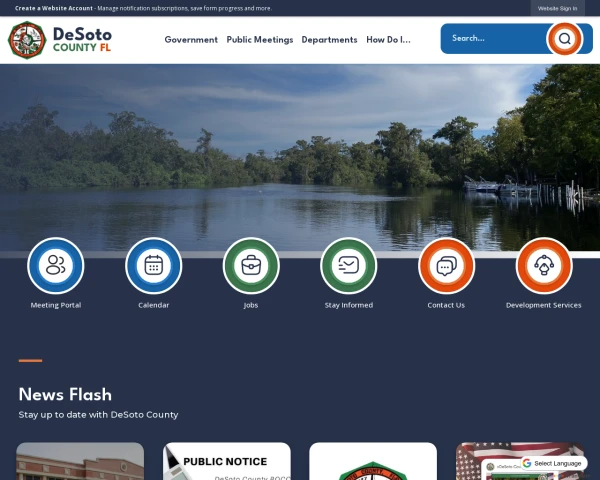Click the Calendar text label

click(153, 305)
